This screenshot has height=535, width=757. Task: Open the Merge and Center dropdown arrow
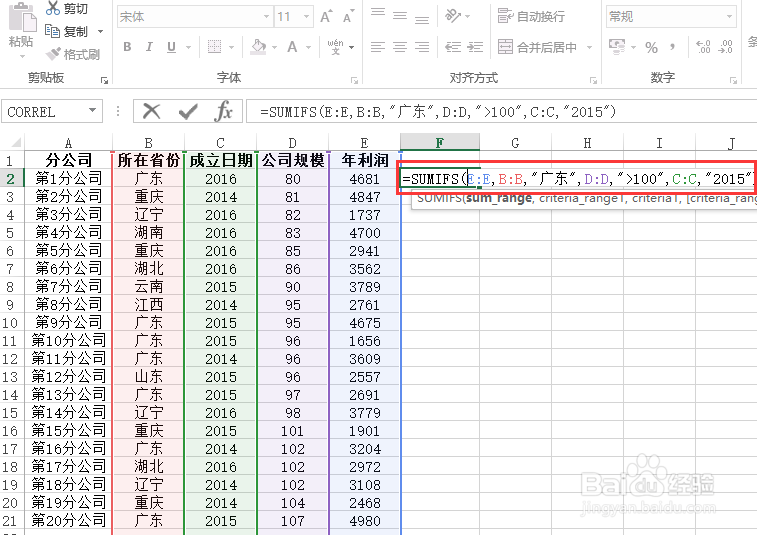pos(589,47)
